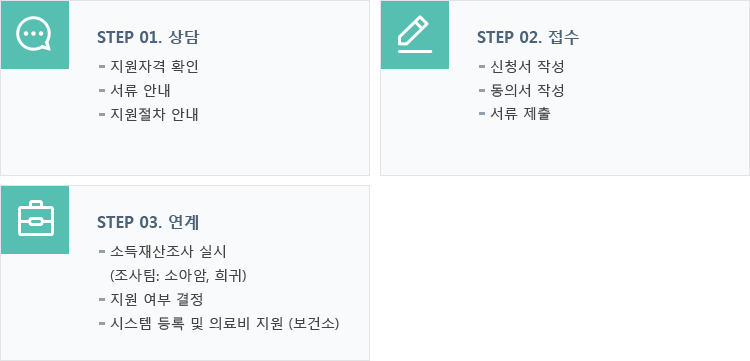Select the STEP 01. 상담 heading
The width and height of the screenshot is (750, 361).
coord(148,37)
